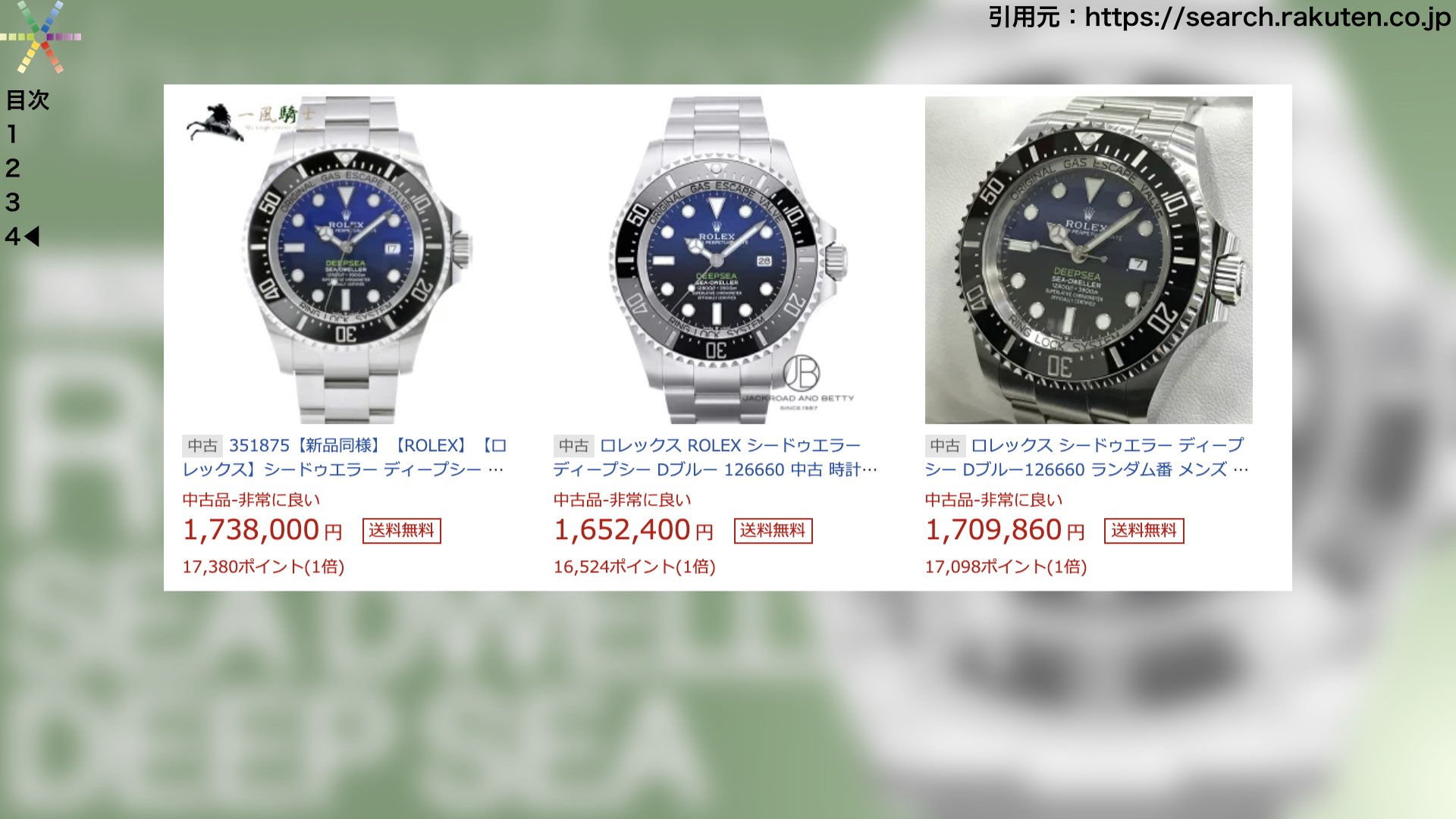
Task: Click the Jackroad and Betty JB logo
Action: click(x=801, y=382)
